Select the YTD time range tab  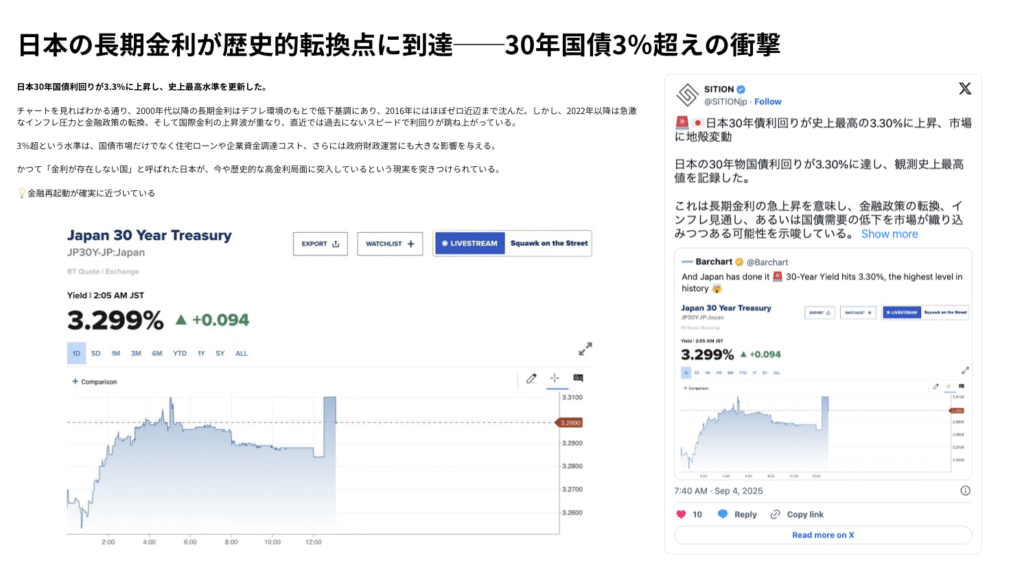click(x=180, y=353)
